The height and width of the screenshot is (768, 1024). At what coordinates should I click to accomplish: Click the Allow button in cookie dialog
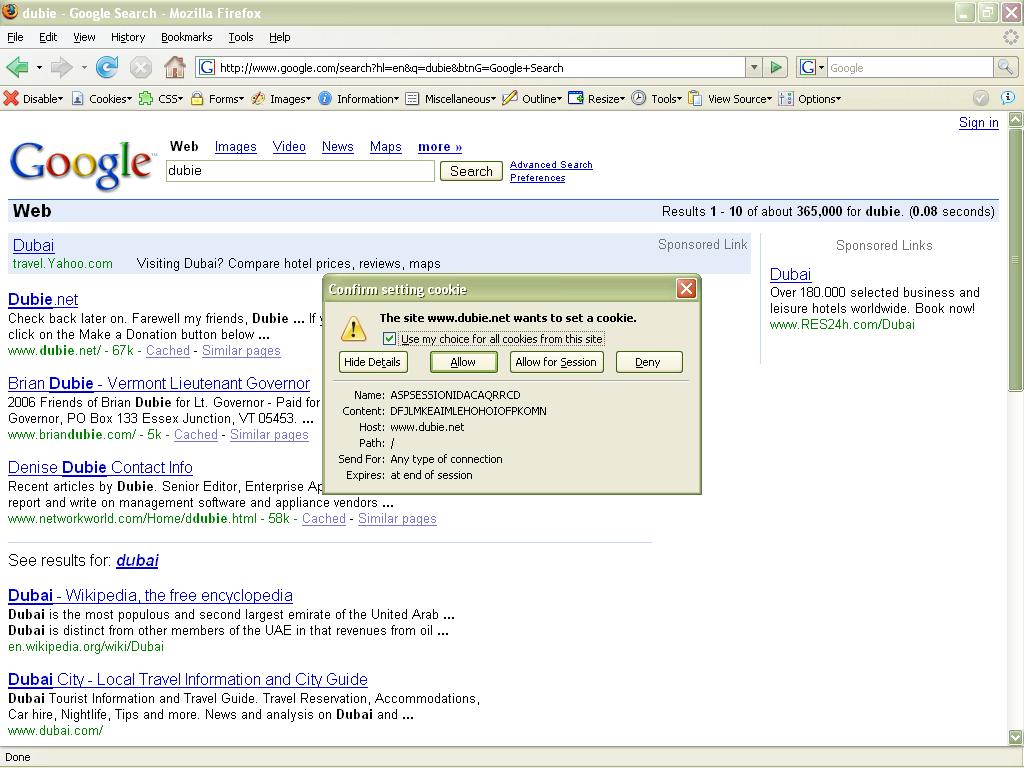pos(463,362)
